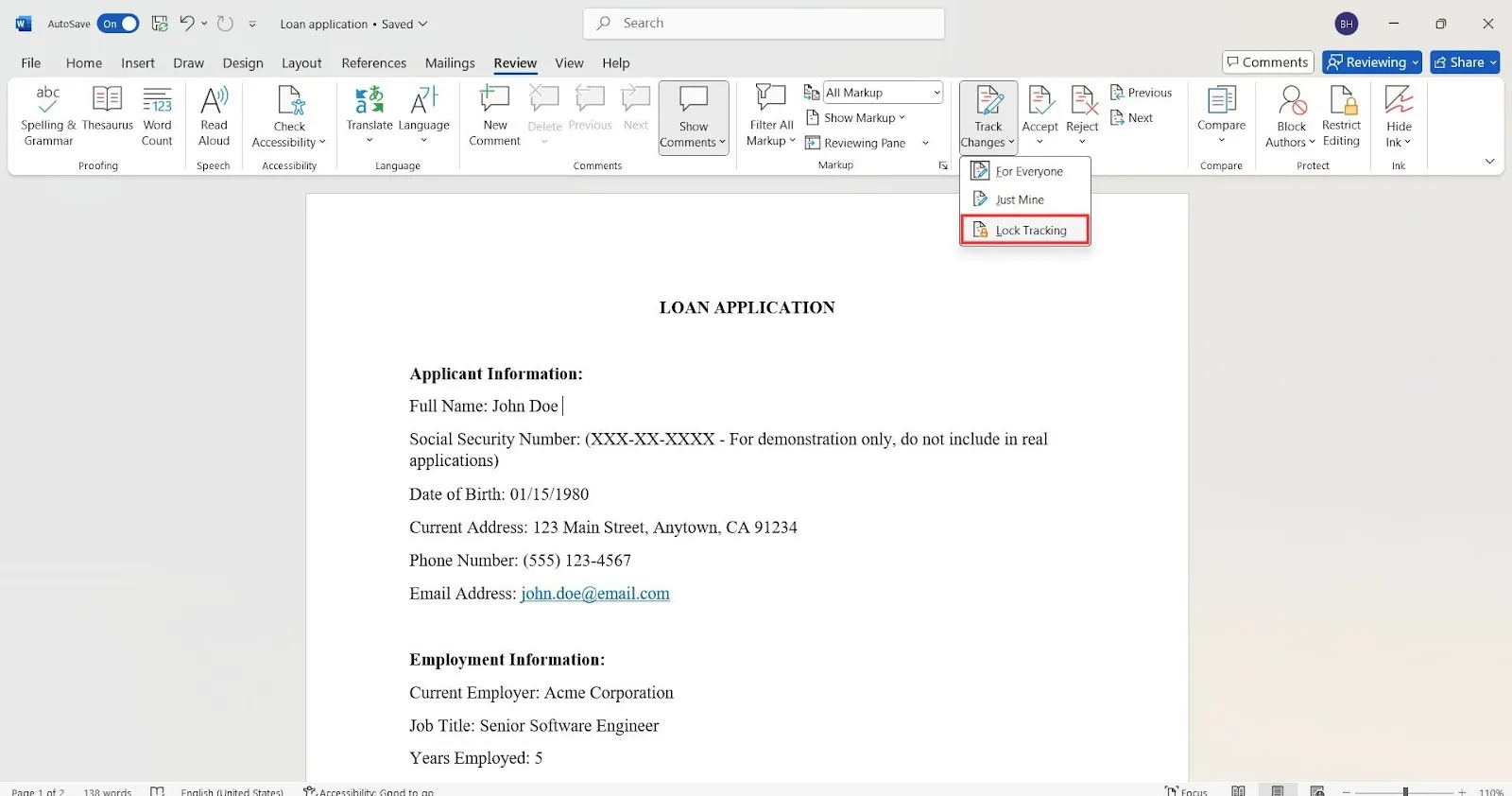Toggle the AutoSave switch
The width and height of the screenshot is (1512, 796).
[118, 24]
